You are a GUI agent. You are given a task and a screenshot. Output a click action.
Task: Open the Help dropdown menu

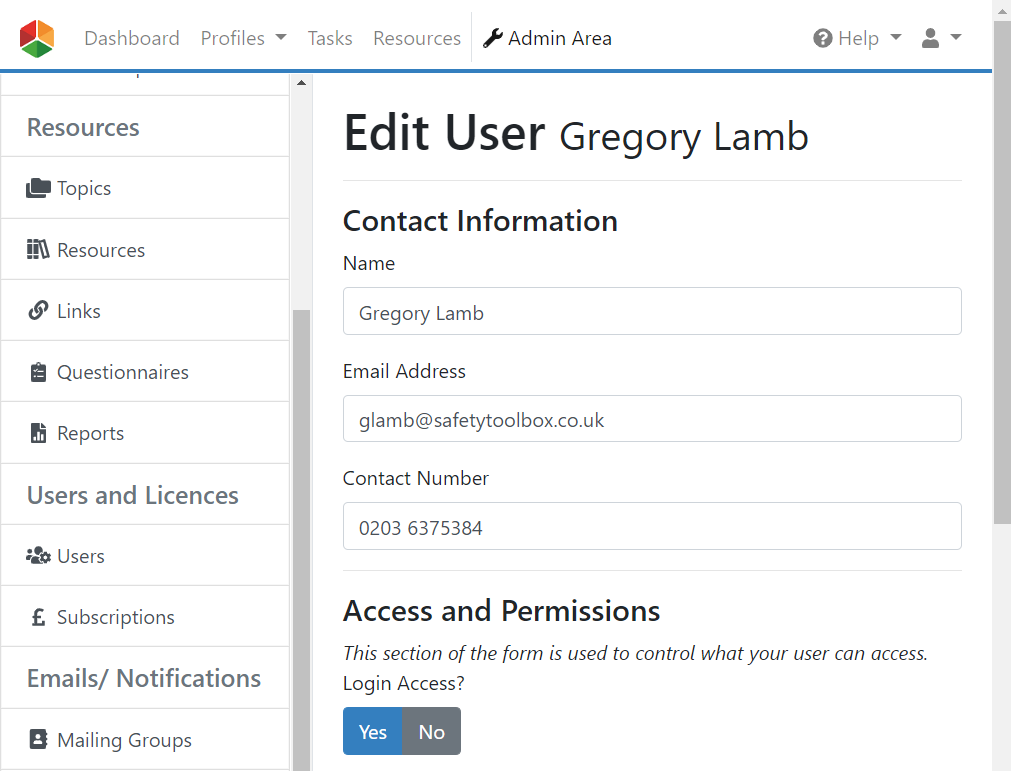[857, 39]
